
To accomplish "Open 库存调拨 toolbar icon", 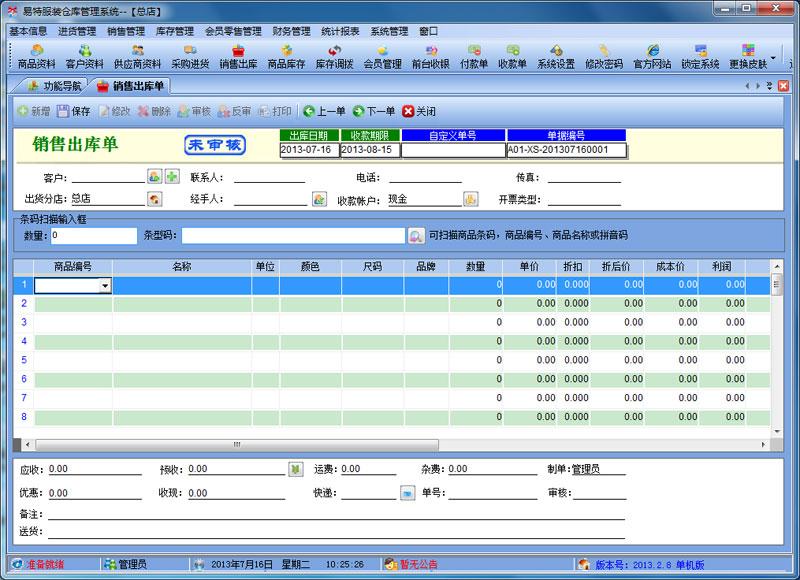I will pyautogui.click(x=334, y=57).
